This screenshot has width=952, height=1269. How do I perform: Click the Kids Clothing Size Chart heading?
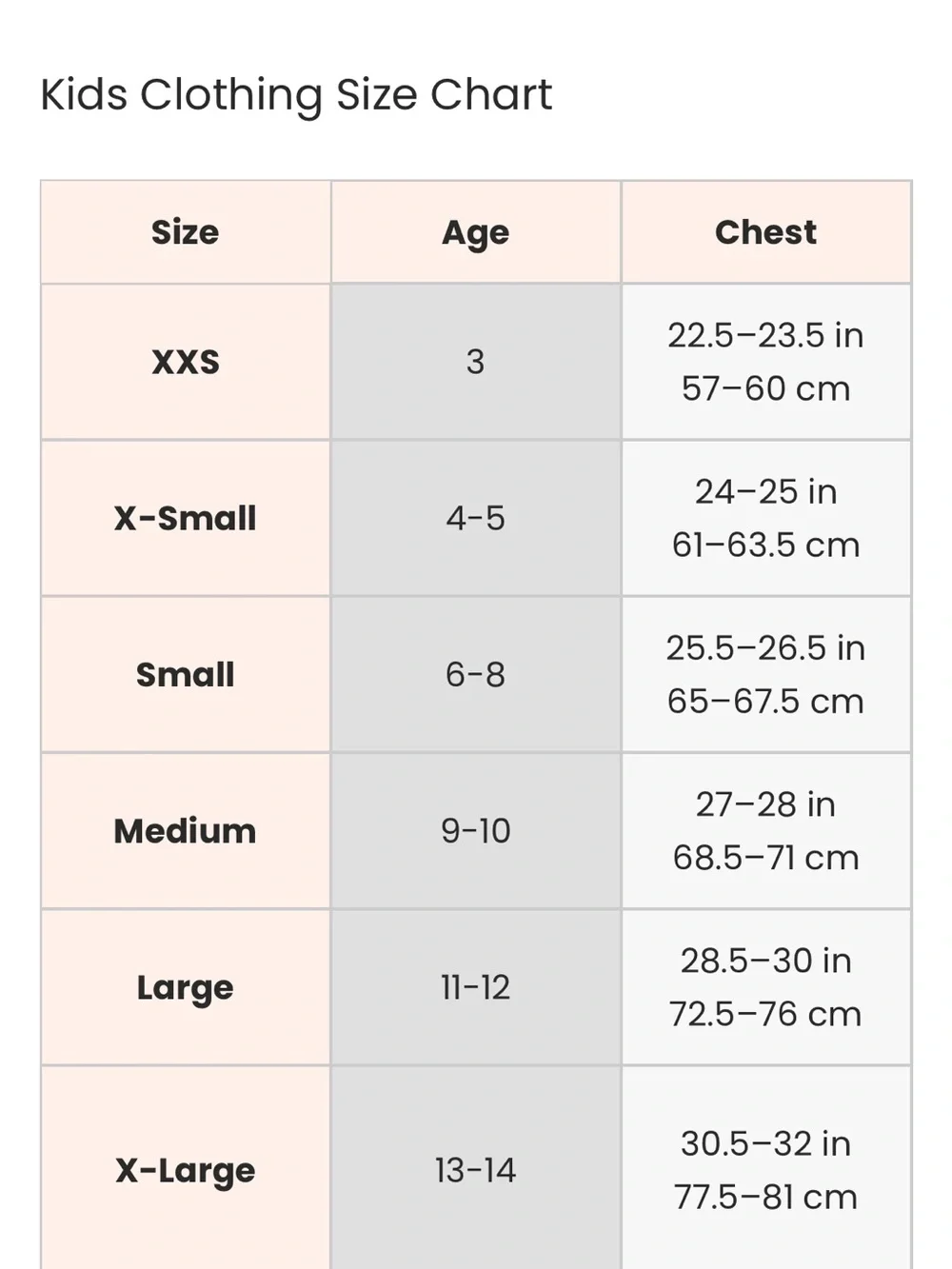coord(296,95)
